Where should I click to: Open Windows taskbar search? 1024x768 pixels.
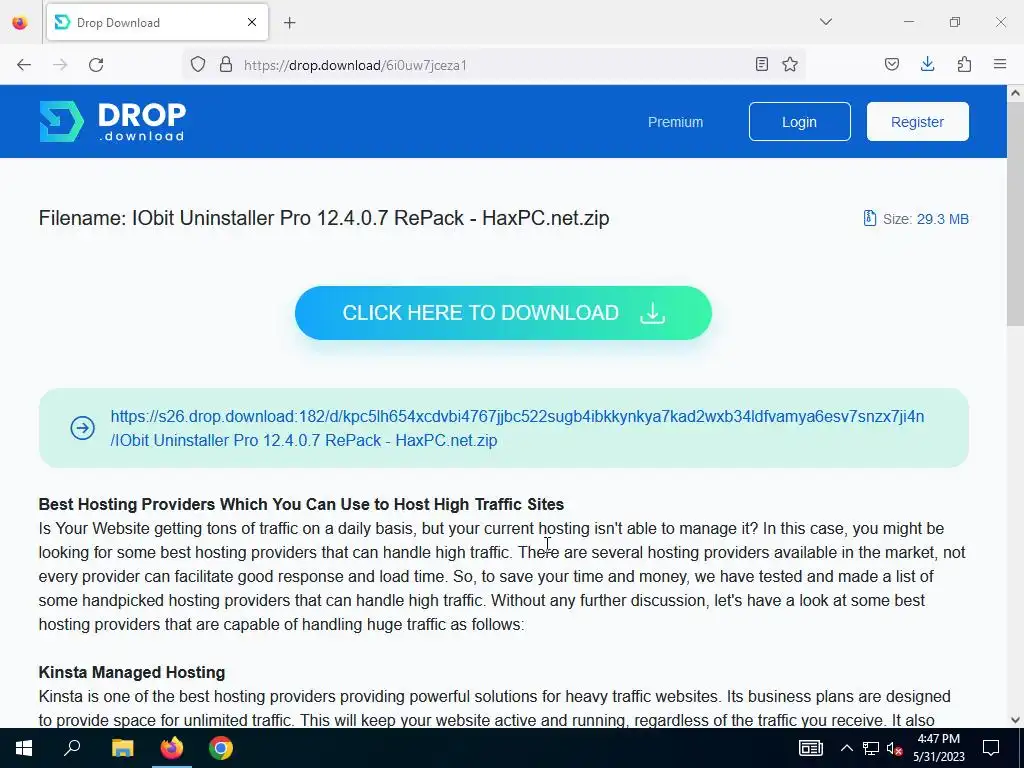tap(72, 748)
